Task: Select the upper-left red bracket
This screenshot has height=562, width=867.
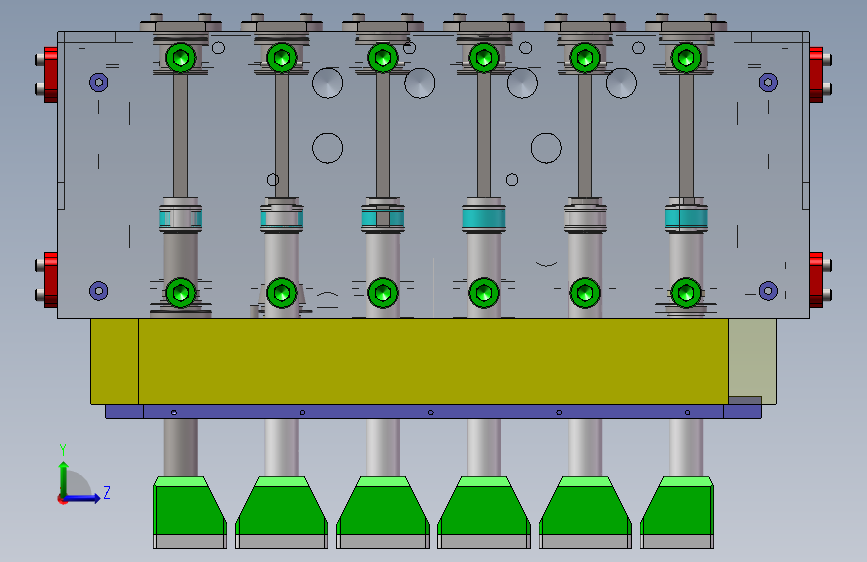Action: tap(50, 75)
